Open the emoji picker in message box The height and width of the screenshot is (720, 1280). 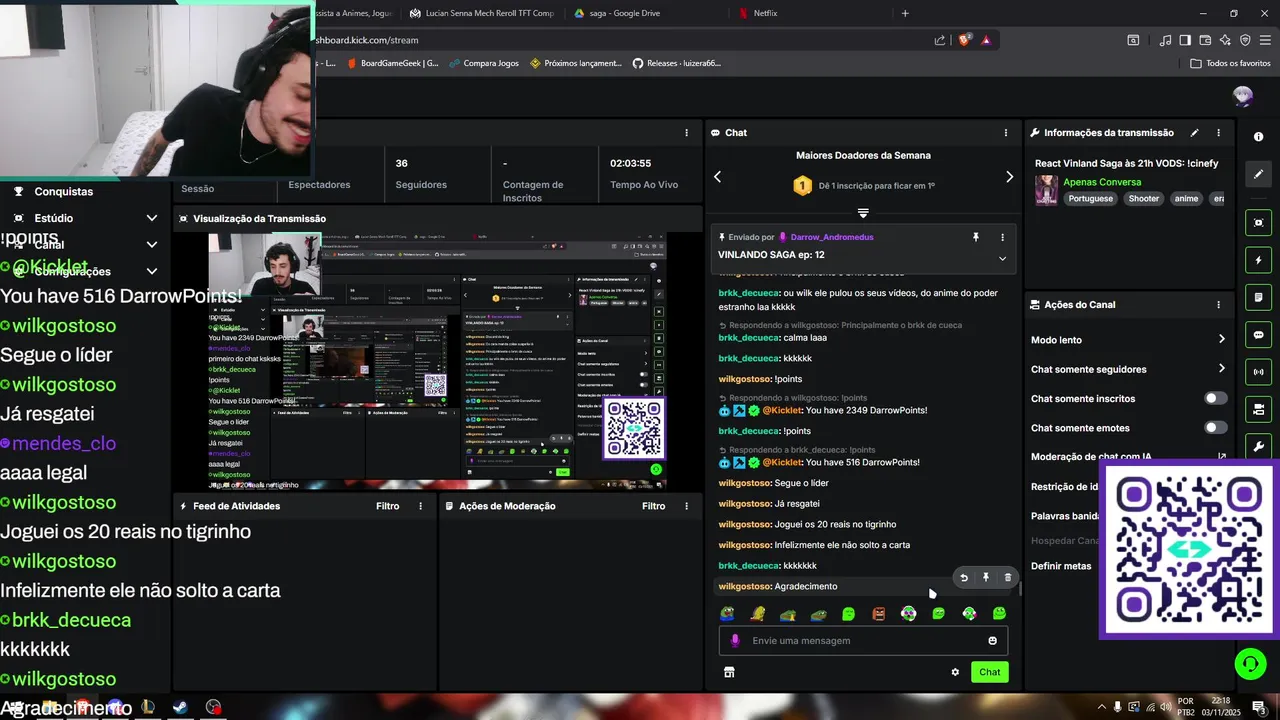pyautogui.click(x=992, y=641)
